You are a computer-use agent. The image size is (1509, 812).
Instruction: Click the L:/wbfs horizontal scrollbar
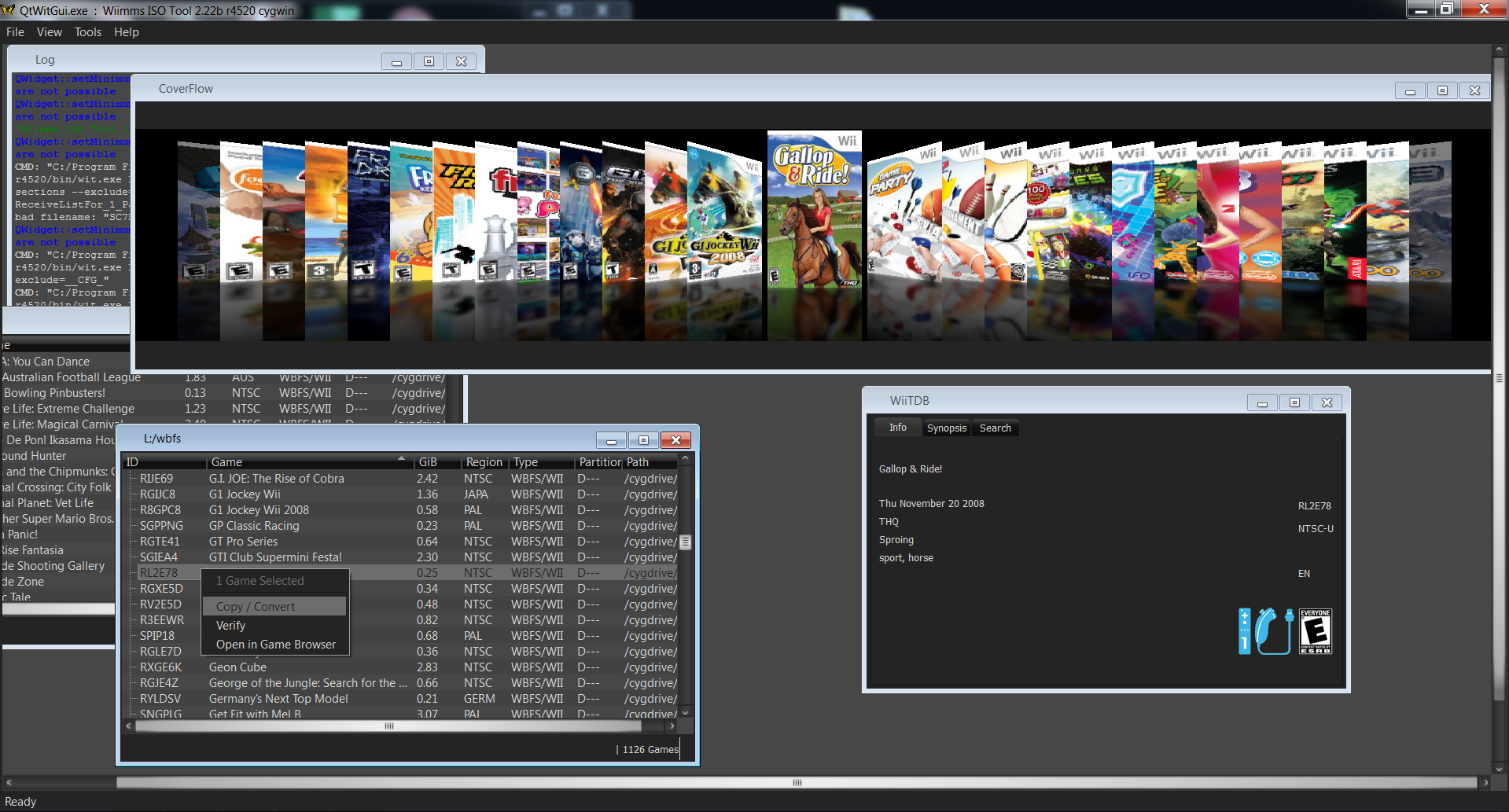[x=388, y=726]
